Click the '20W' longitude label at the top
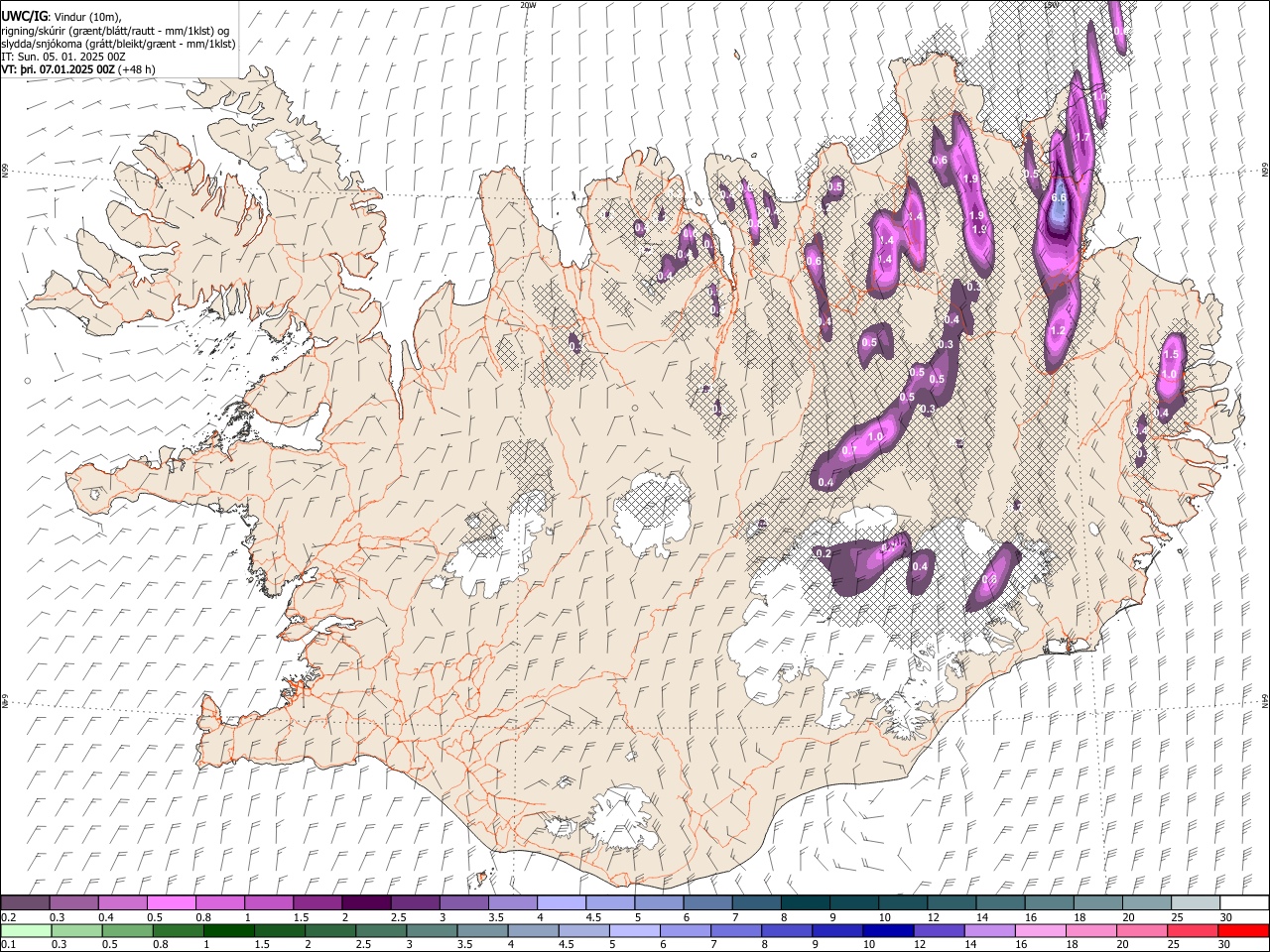Image resolution: width=1270 pixels, height=952 pixels. point(528,4)
